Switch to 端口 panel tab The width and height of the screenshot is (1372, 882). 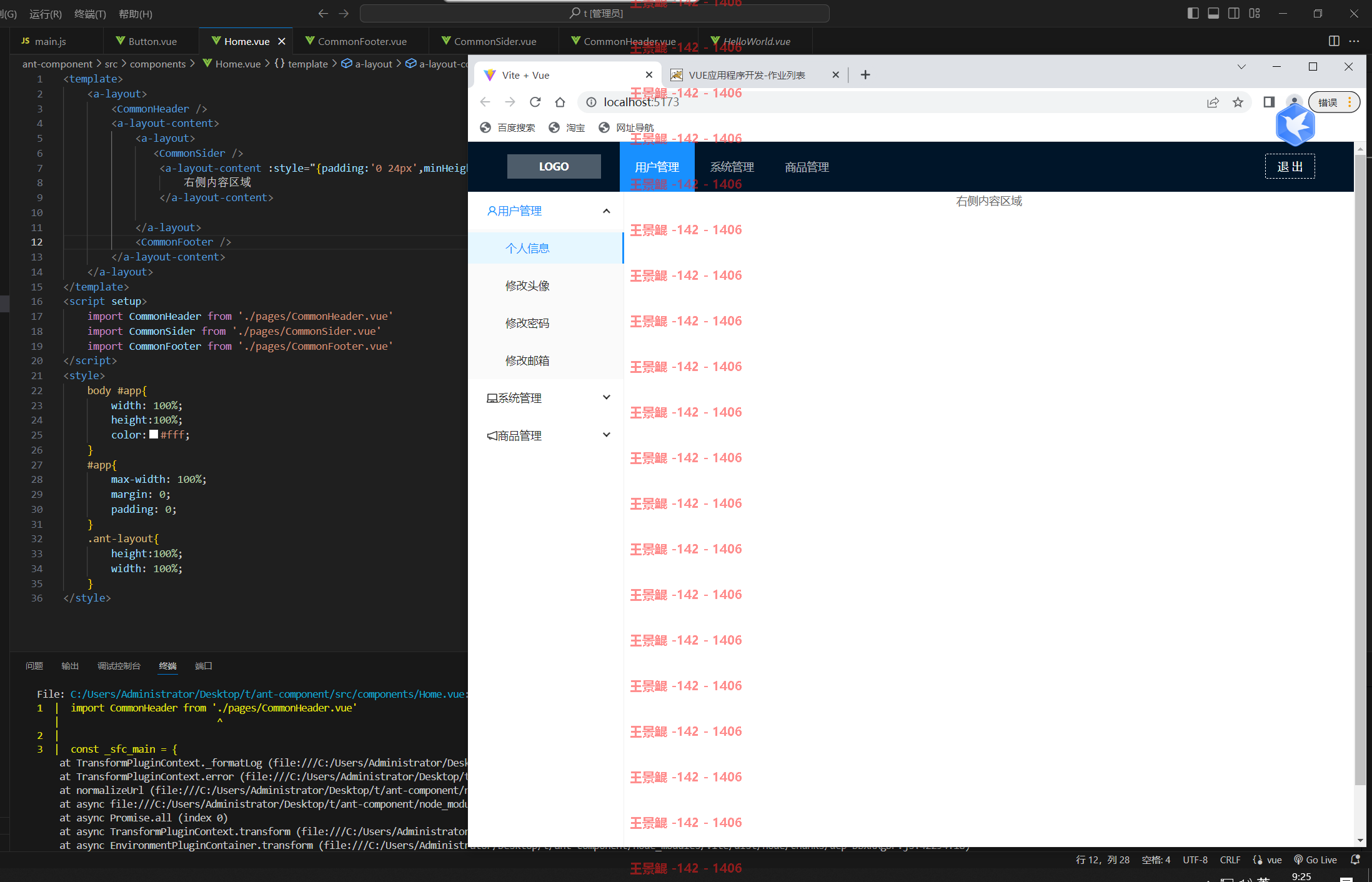pos(204,666)
